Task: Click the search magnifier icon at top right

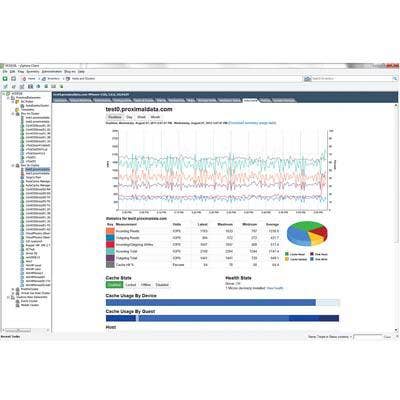Action: [x=395, y=79]
